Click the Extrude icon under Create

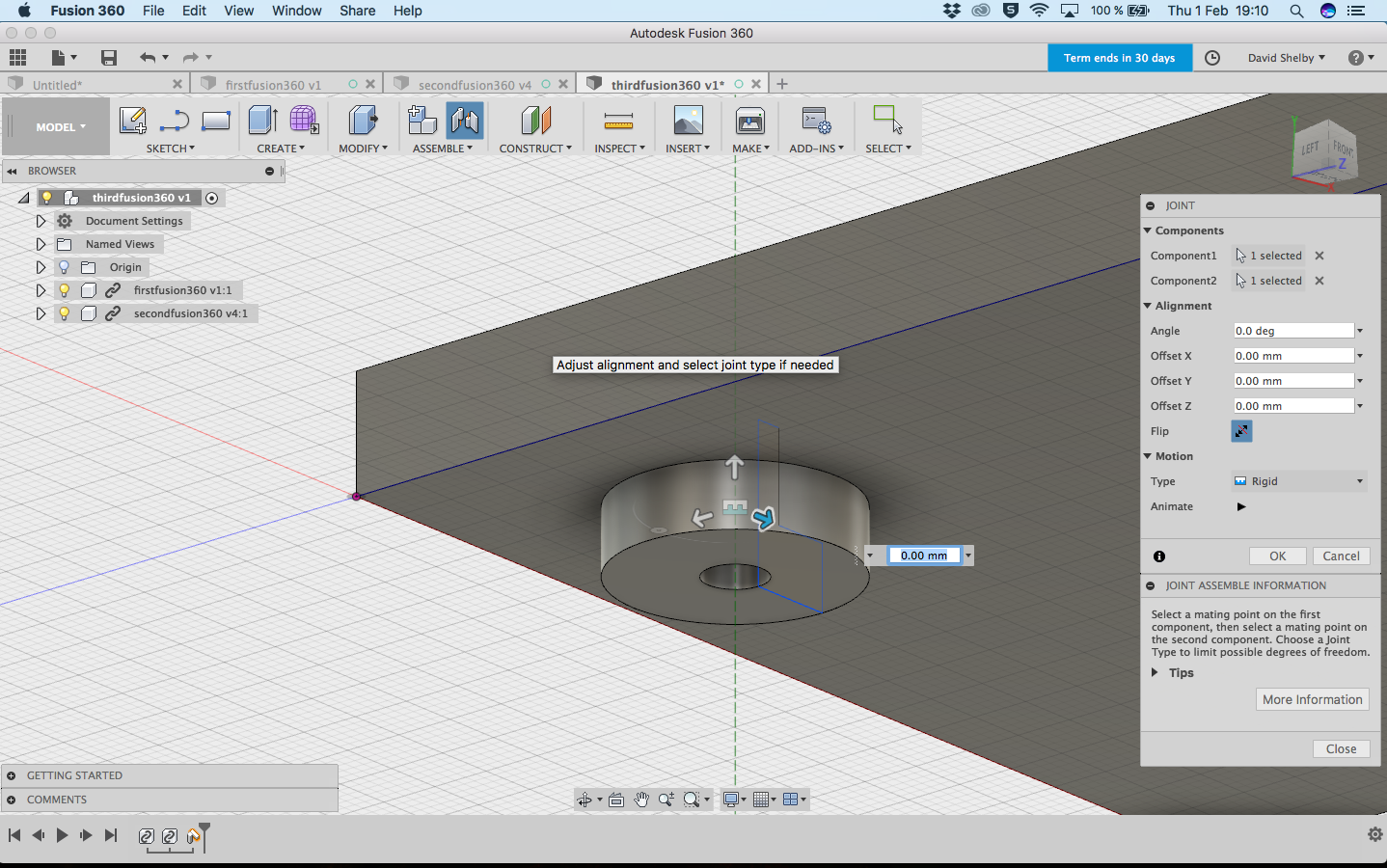(262, 122)
